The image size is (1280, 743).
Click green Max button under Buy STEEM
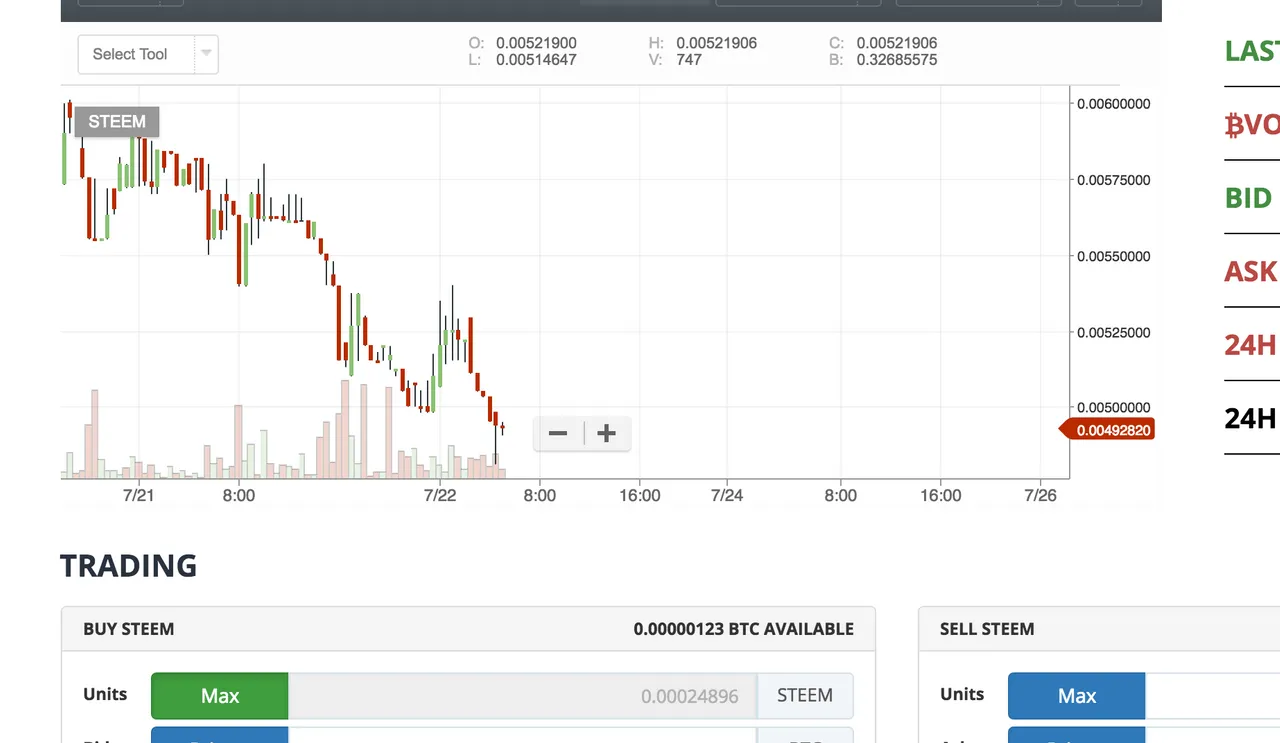click(220, 696)
